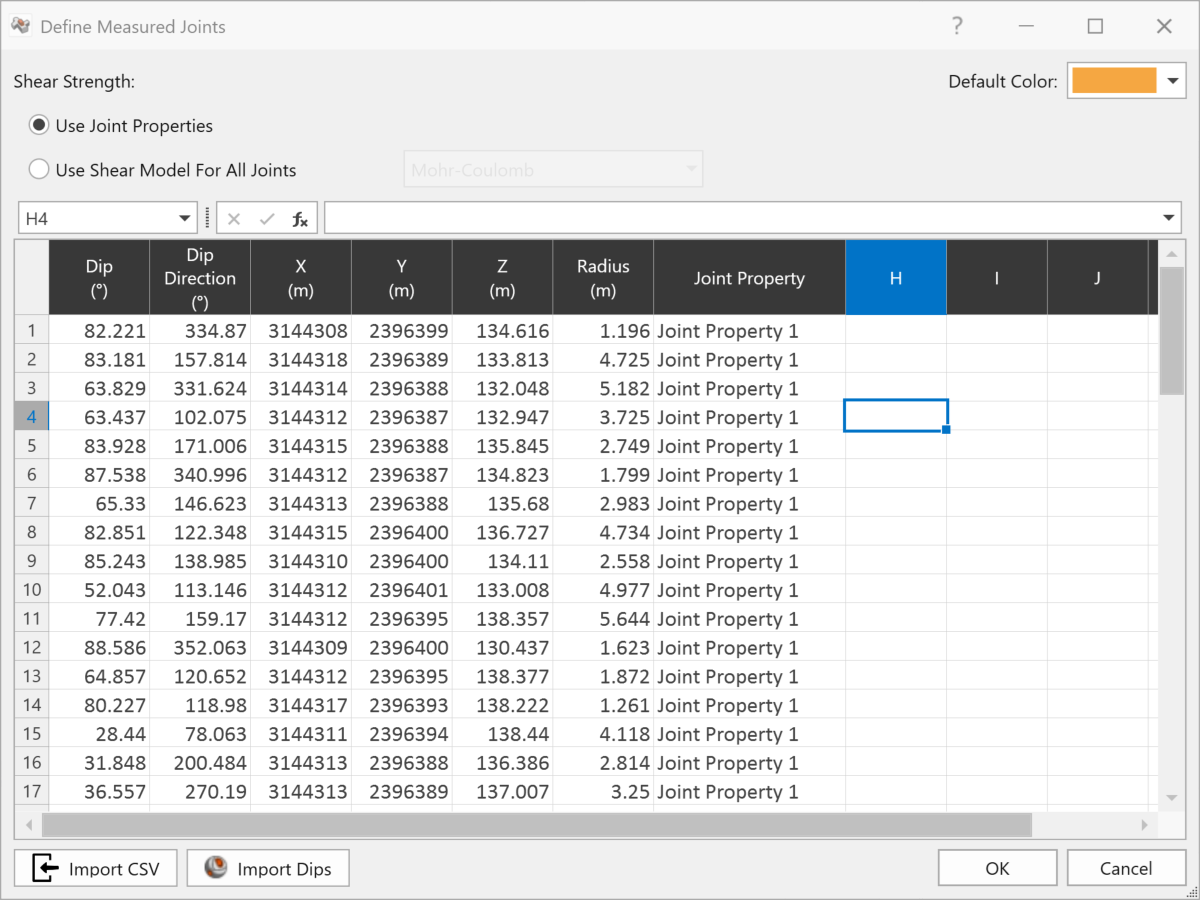The width and height of the screenshot is (1200, 900).
Task: Select column J header
Action: (1097, 277)
